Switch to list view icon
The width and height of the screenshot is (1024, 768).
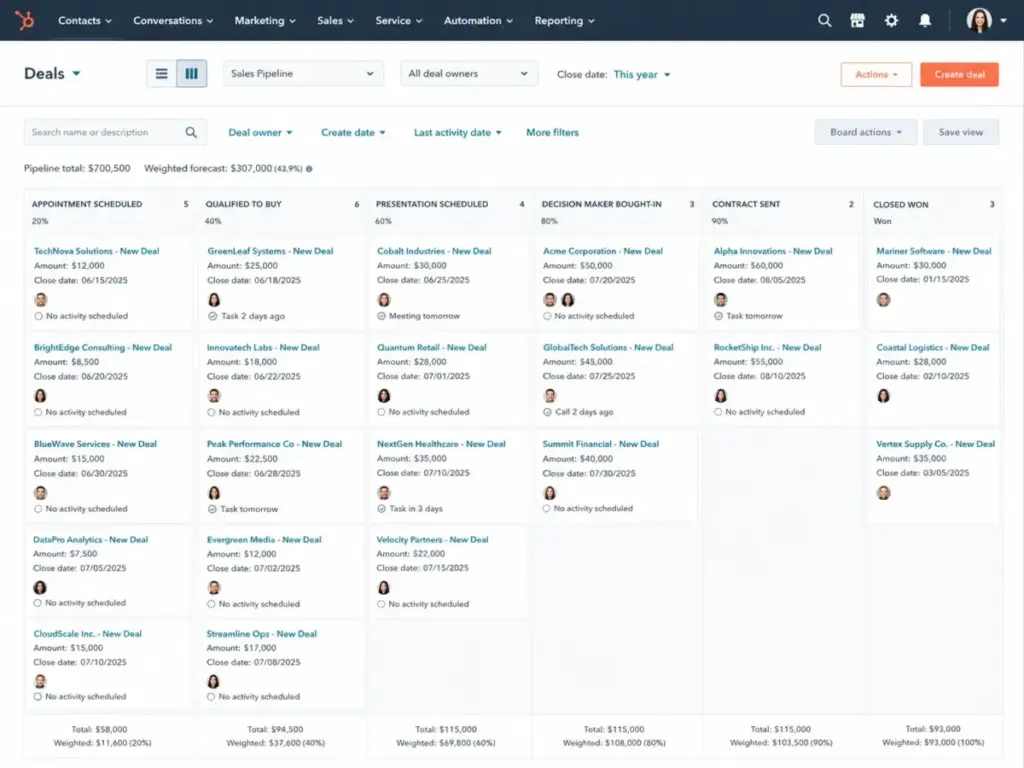pyautogui.click(x=161, y=74)
